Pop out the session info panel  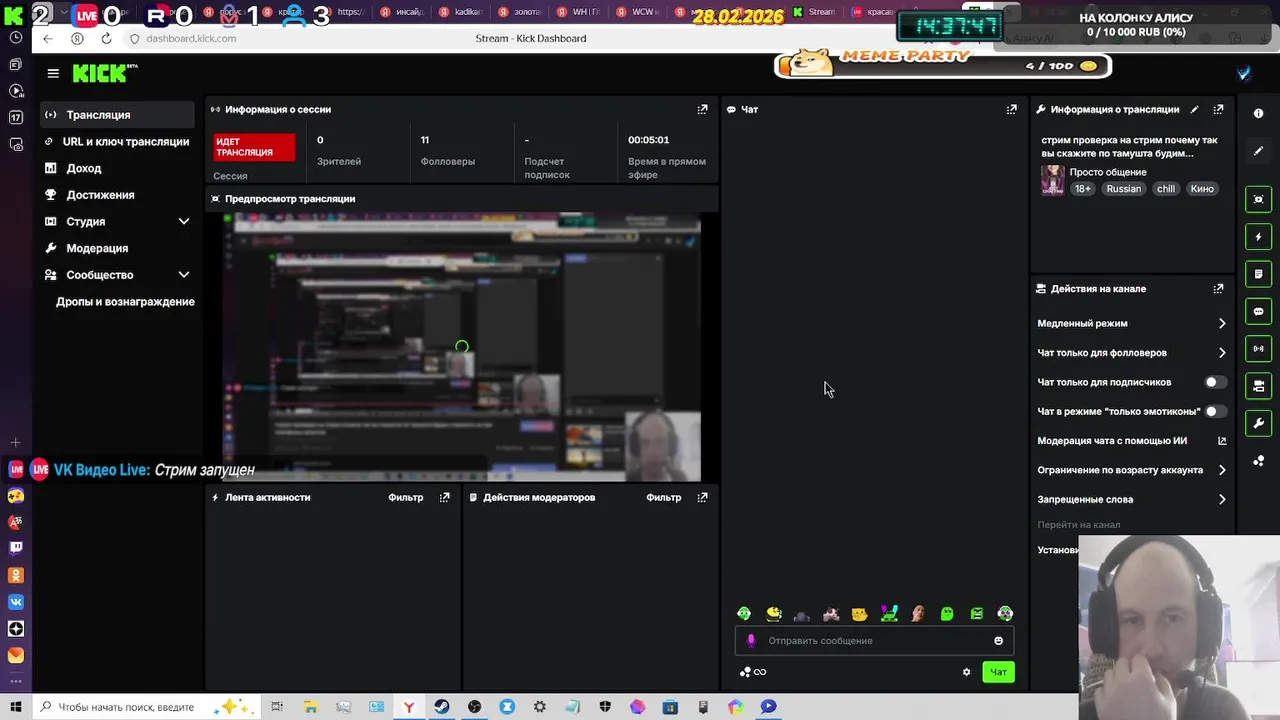pyautogui.click(x=702, y=109)
